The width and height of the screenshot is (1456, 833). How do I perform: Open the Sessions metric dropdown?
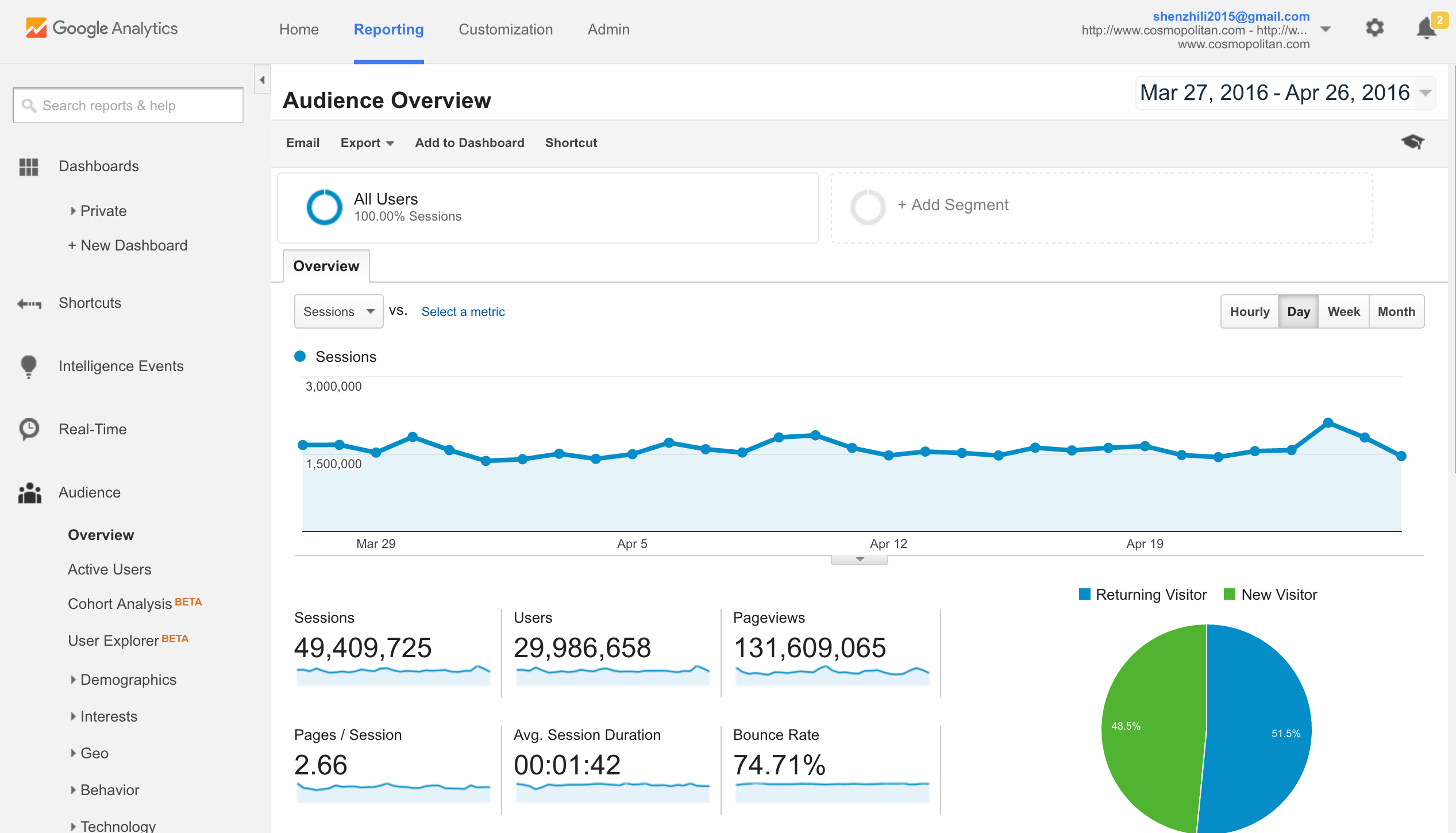point(338,311)
